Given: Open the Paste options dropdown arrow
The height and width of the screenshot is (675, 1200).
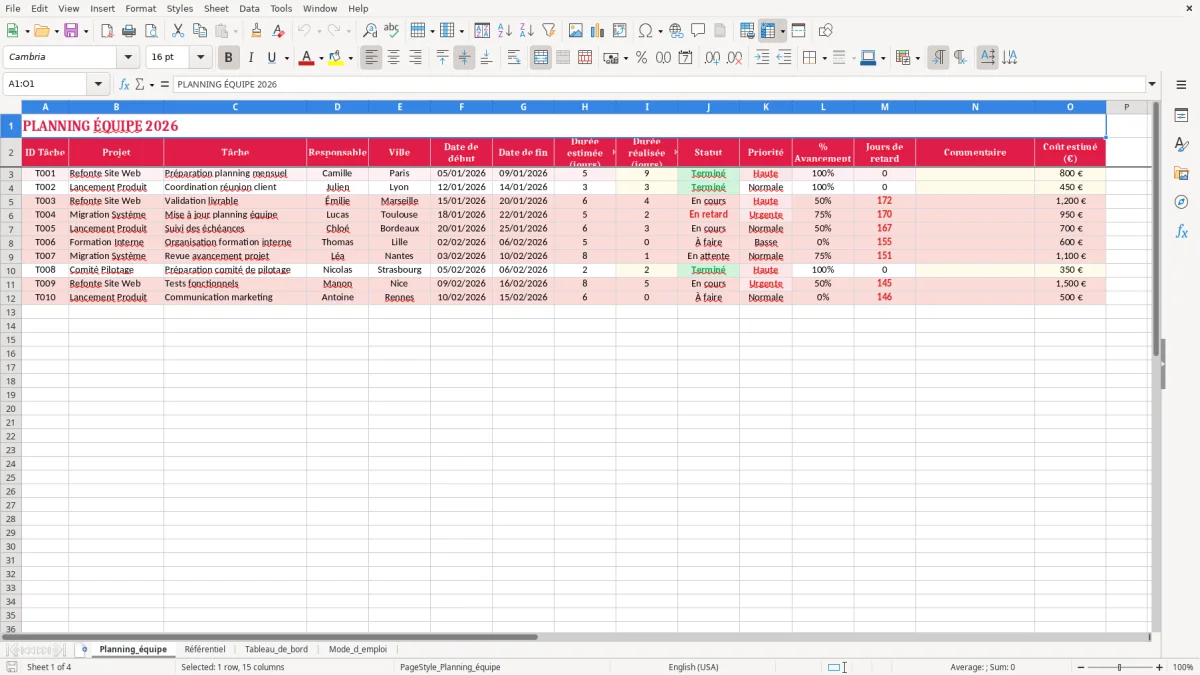Looking at the screenshot, I should pyautogui.click(x=236, y=31).
